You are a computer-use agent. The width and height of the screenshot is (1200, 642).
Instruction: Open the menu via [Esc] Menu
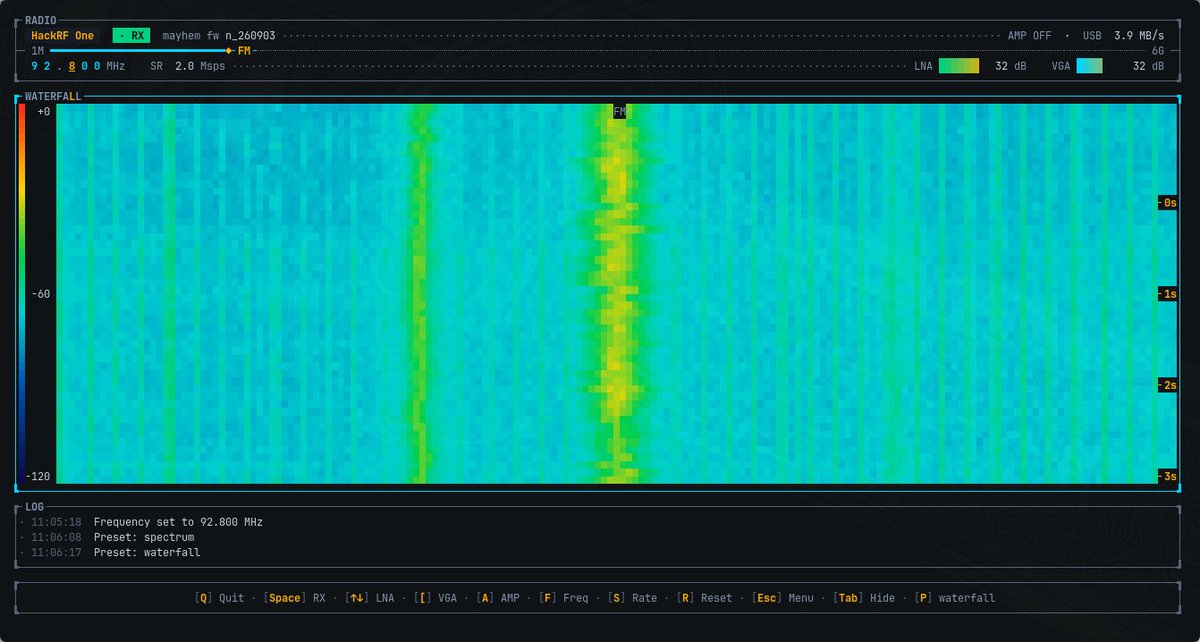[785, 598]
